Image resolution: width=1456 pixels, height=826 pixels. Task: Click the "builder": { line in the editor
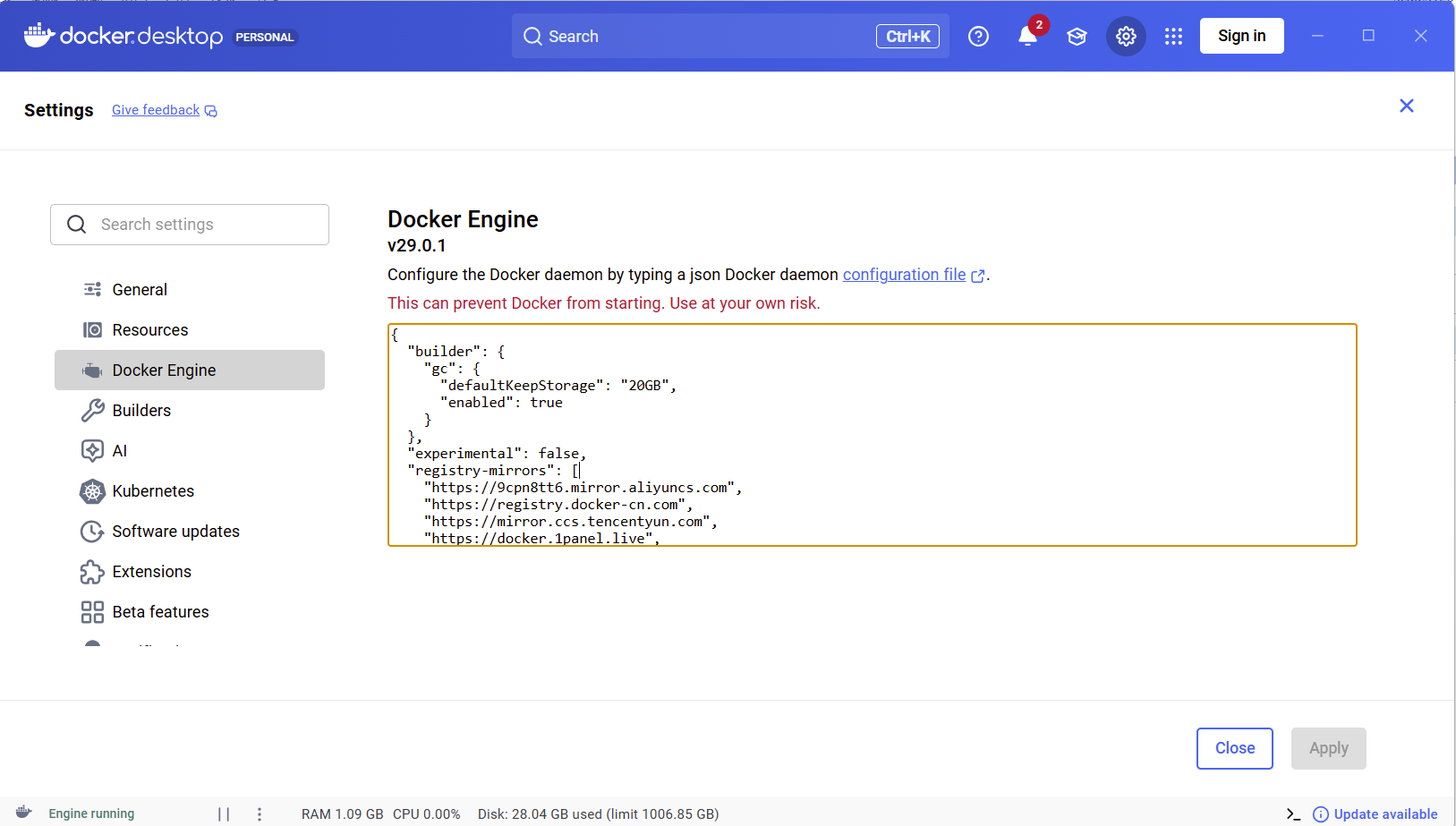click(x=456, y=352)
